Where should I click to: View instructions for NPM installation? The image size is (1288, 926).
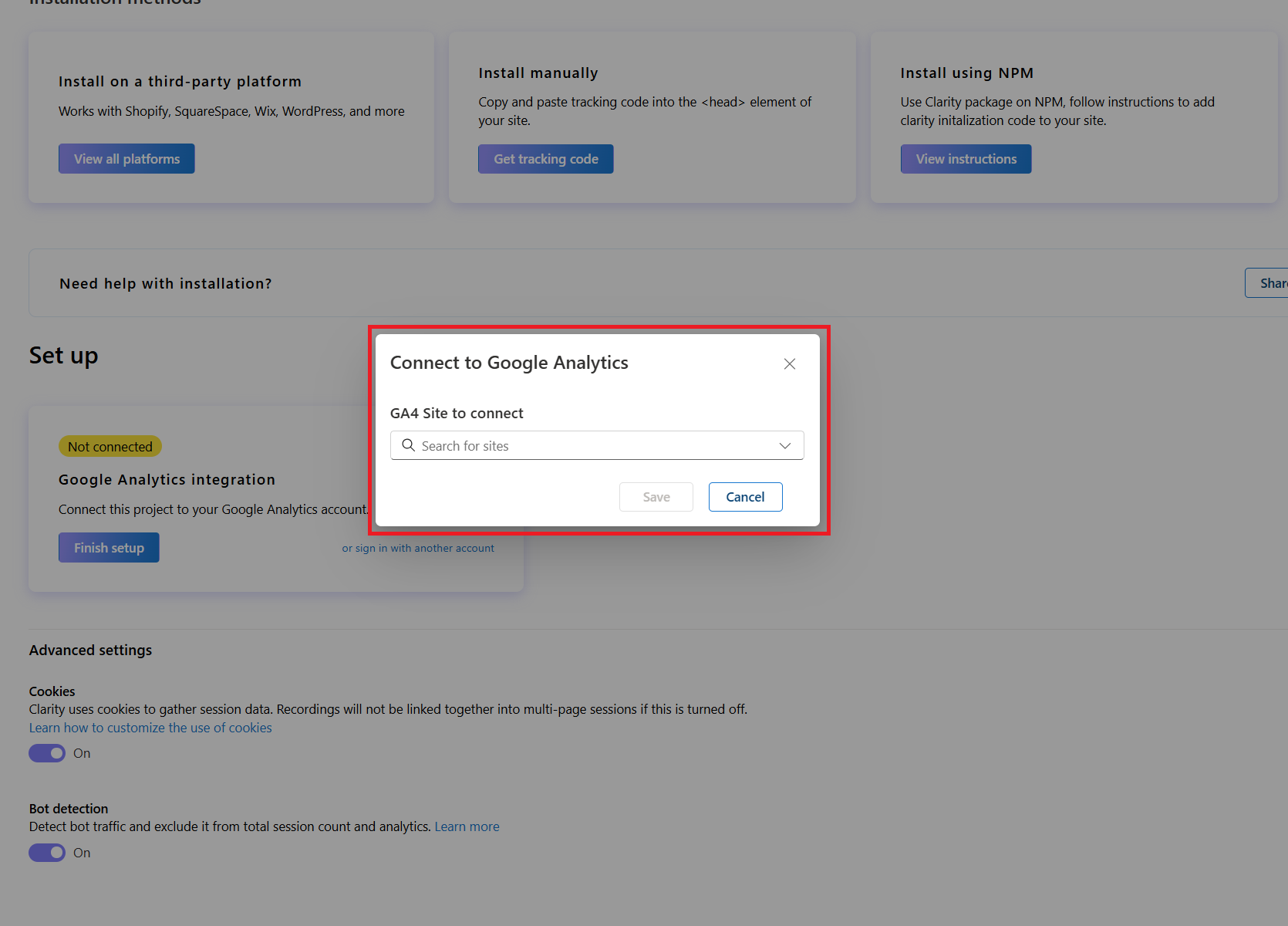966,158
